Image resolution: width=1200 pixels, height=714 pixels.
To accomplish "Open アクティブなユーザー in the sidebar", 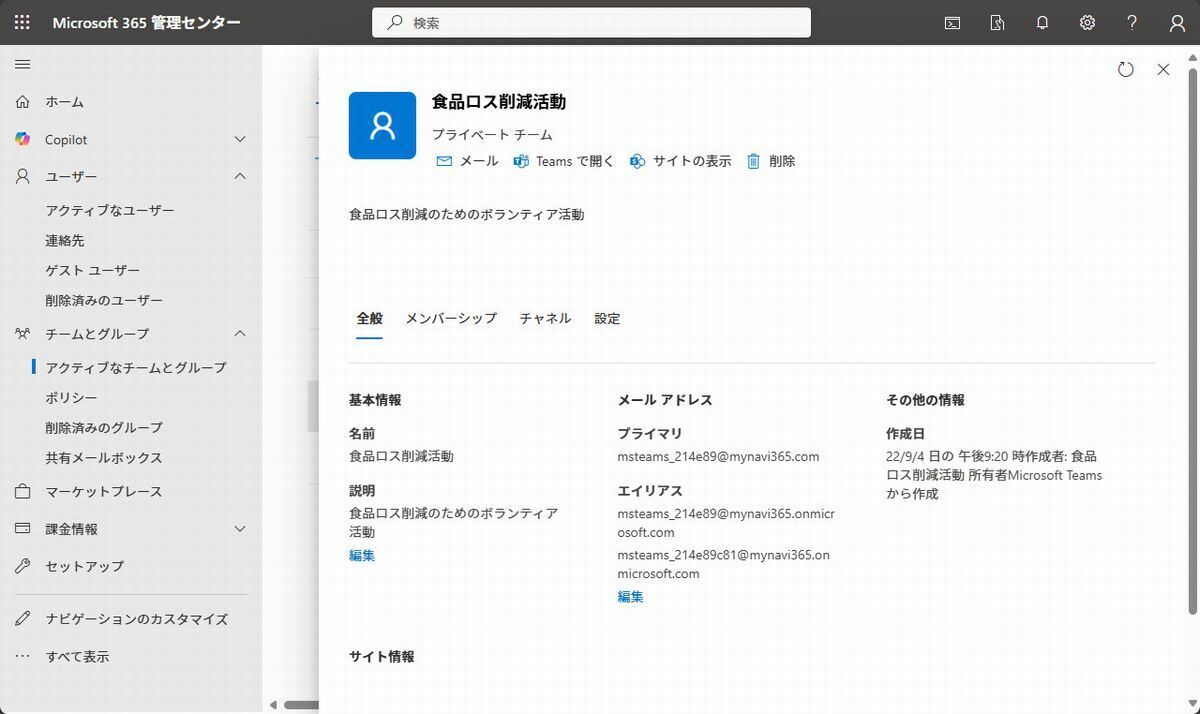I will click(110, 210).
